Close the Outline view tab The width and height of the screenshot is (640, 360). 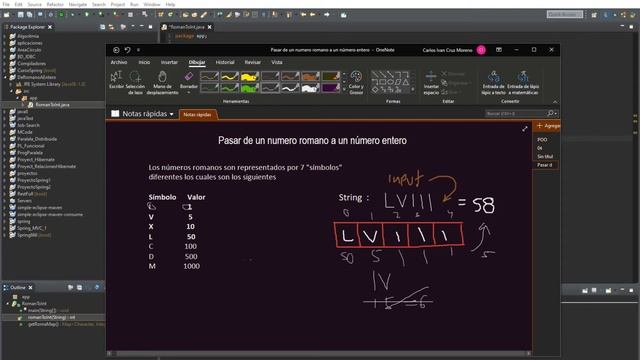[30, 287]
